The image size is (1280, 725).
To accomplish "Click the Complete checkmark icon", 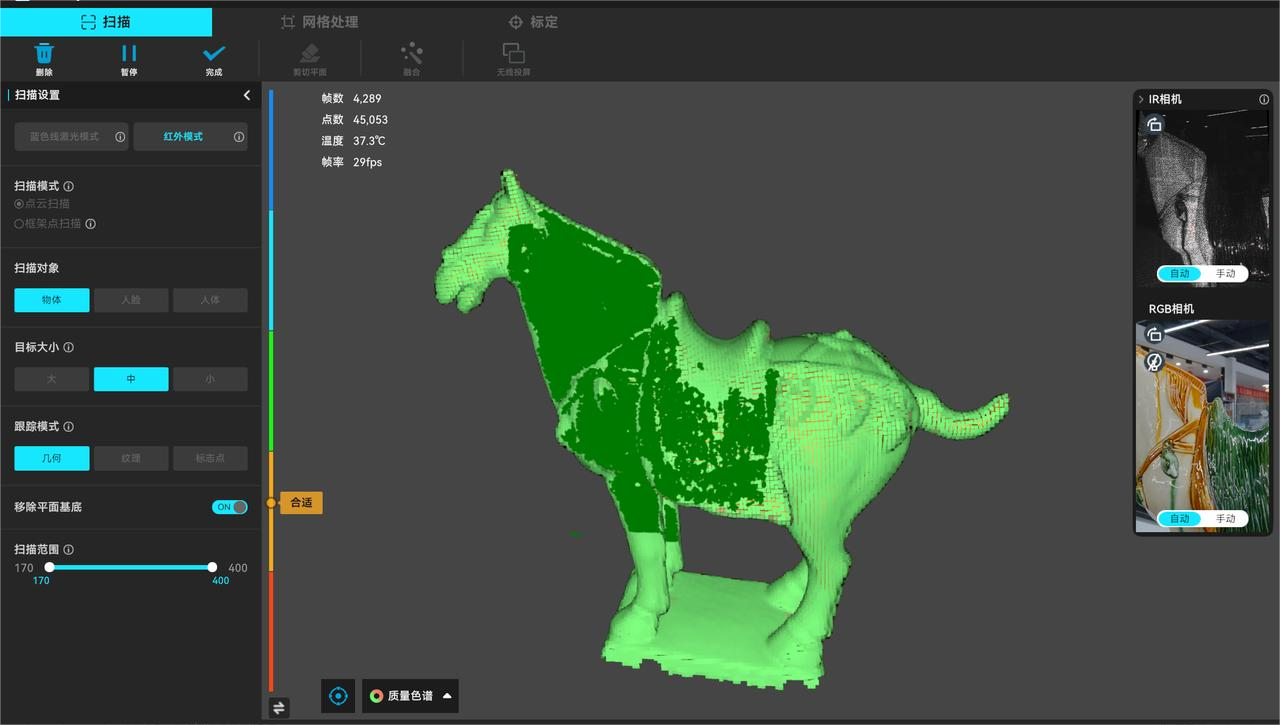I will click(214, 54).
